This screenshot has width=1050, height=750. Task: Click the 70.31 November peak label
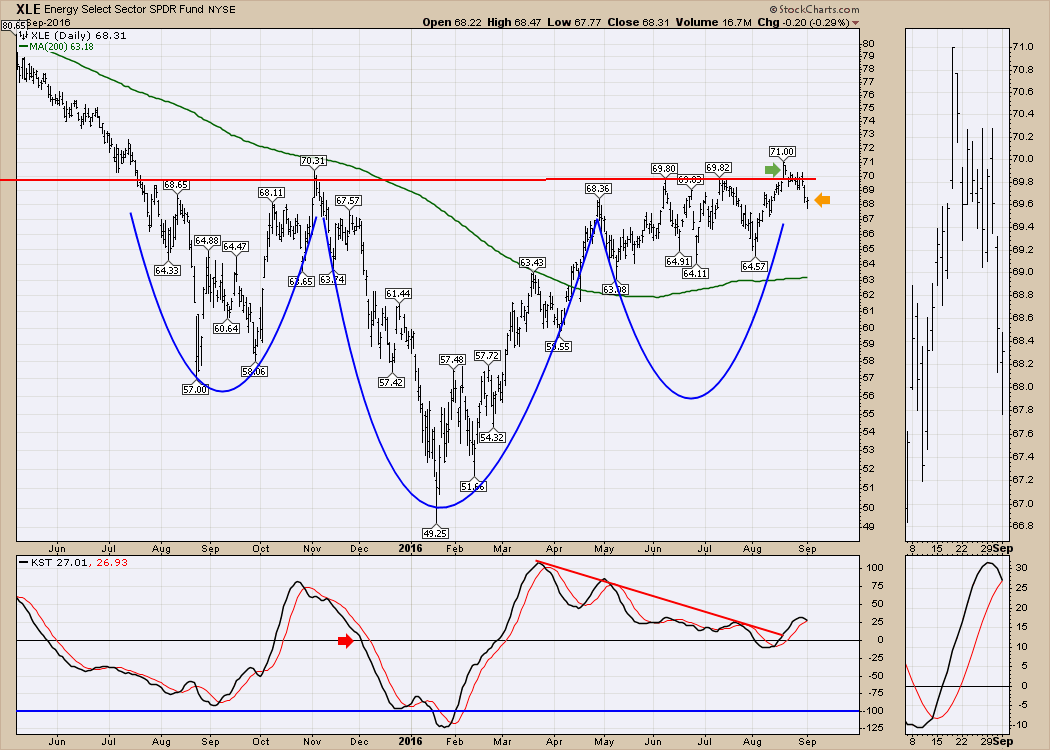pyautogui.click(x=313, y=160)
